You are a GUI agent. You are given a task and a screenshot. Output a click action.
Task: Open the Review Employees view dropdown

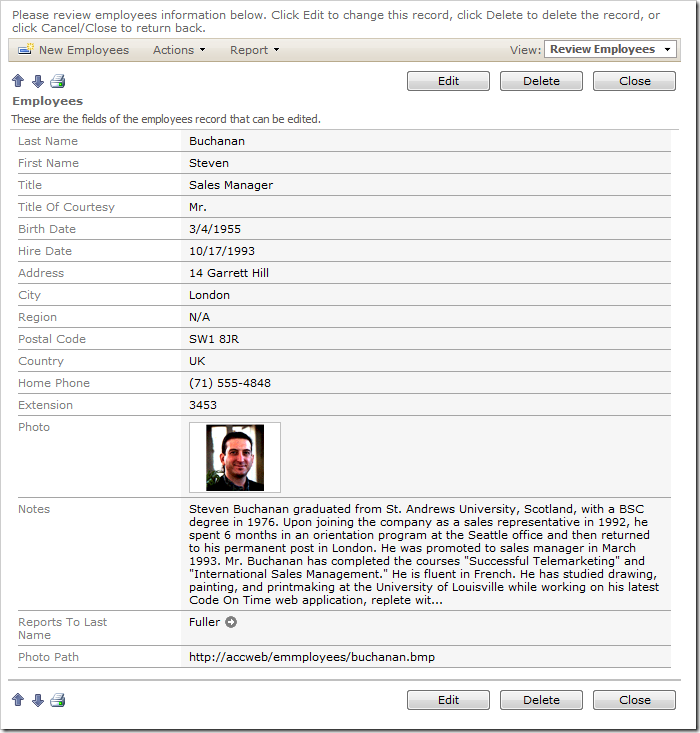point(610,49)
